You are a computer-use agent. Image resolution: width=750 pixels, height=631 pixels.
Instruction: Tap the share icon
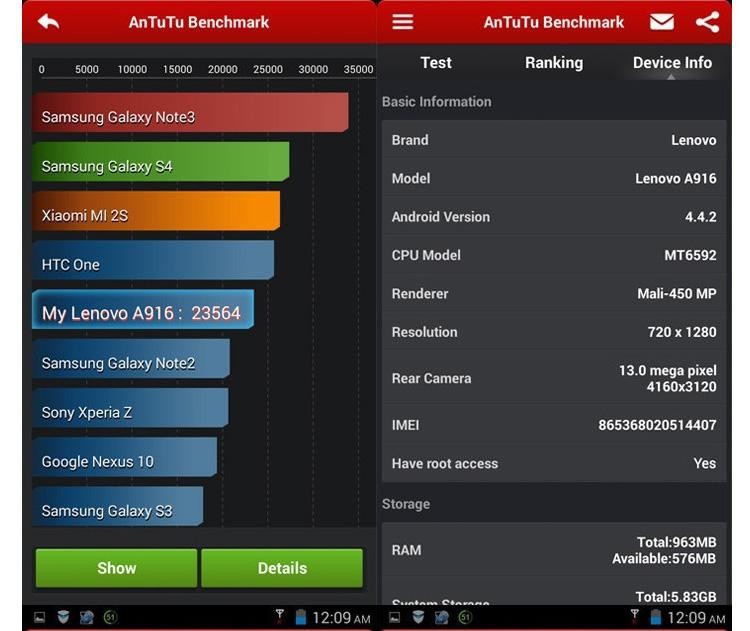pyautogui.click(x=707, y=22)
